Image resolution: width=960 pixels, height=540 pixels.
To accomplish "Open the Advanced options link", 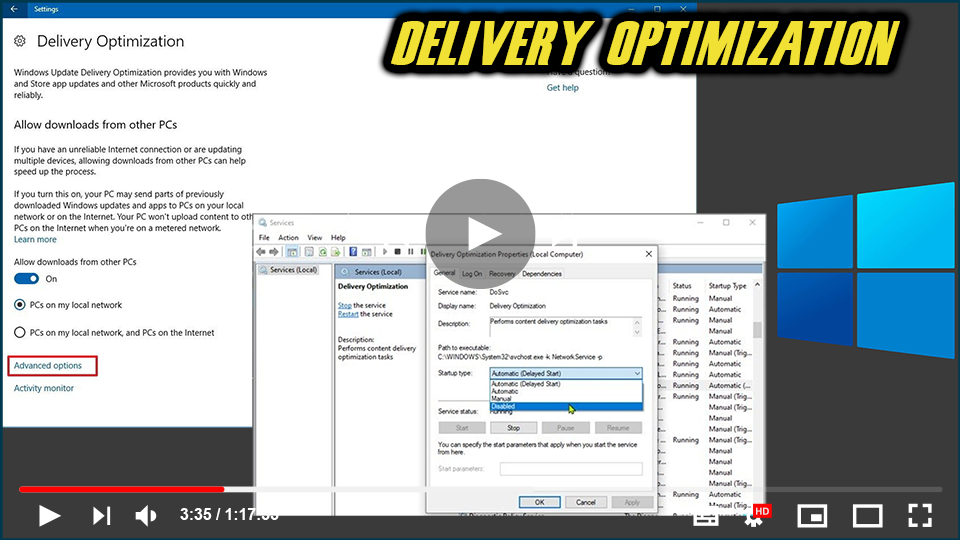I will click(48, 366).
